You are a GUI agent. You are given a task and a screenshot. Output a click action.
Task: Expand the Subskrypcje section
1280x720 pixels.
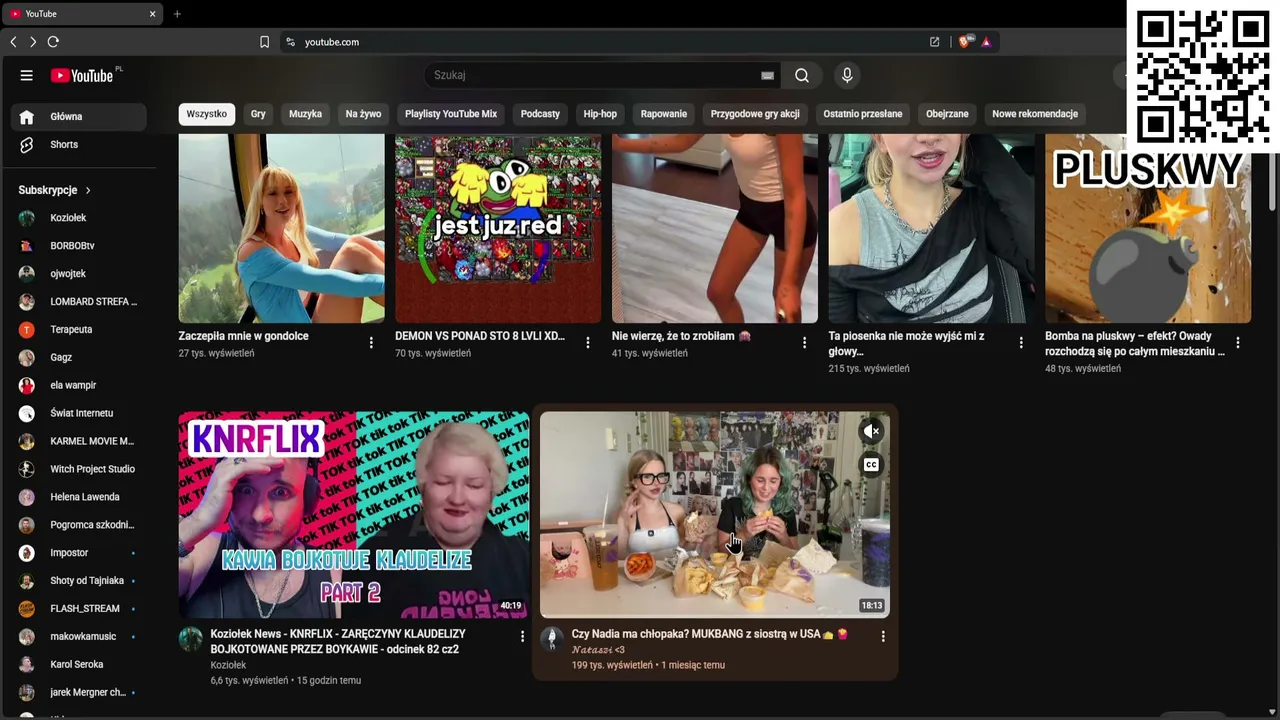pos(55,190)
